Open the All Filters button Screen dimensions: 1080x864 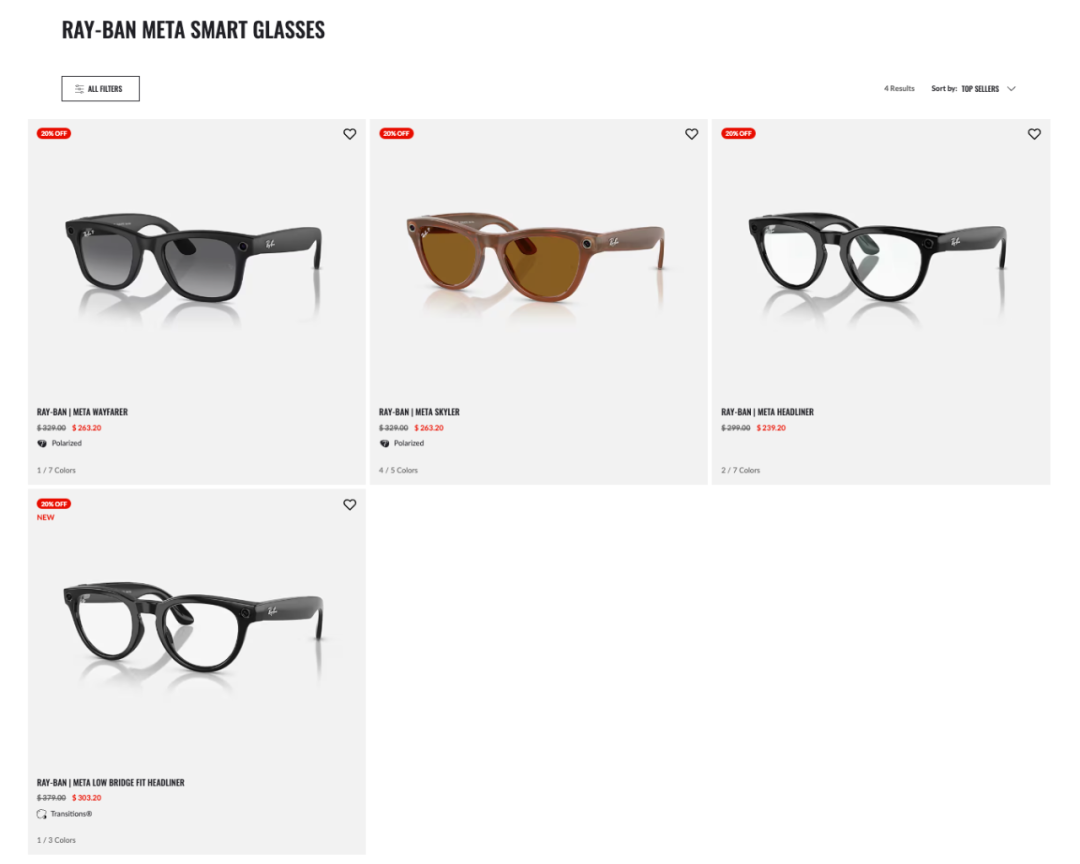101,89
